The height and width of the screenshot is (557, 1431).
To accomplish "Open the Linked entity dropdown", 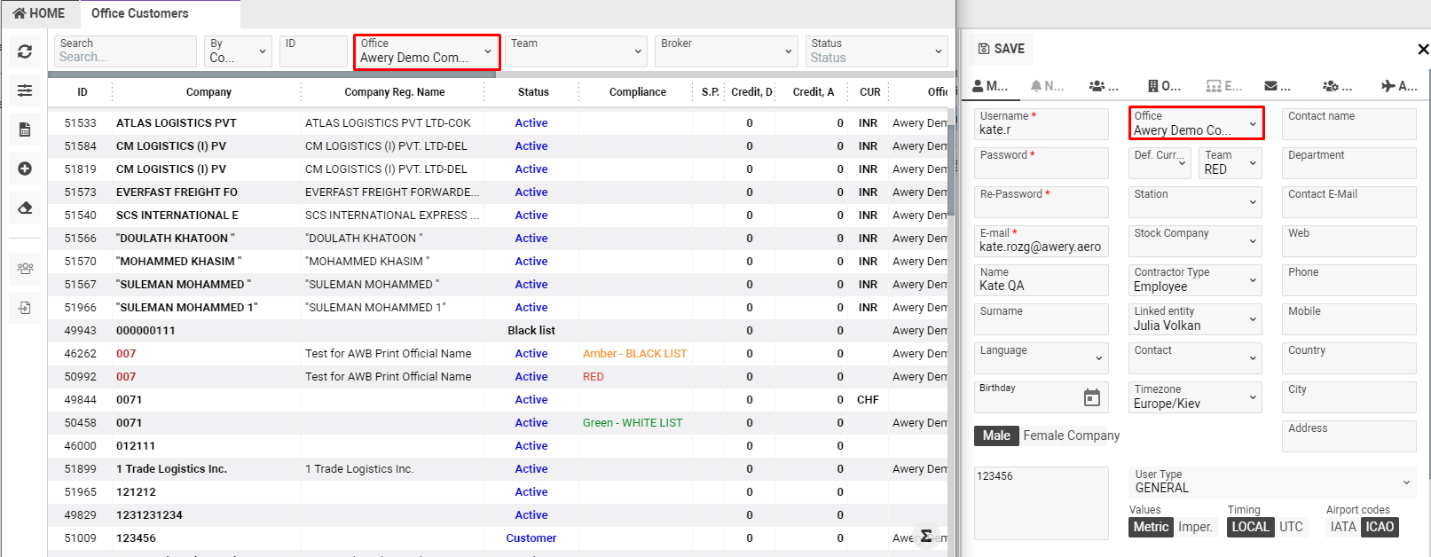I will tap(1196, 318).
